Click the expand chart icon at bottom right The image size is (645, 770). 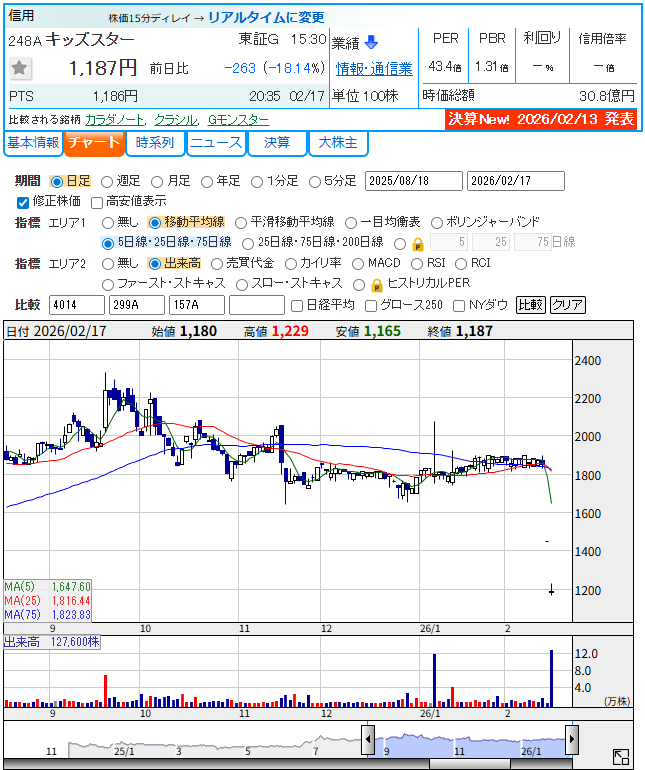621,757
